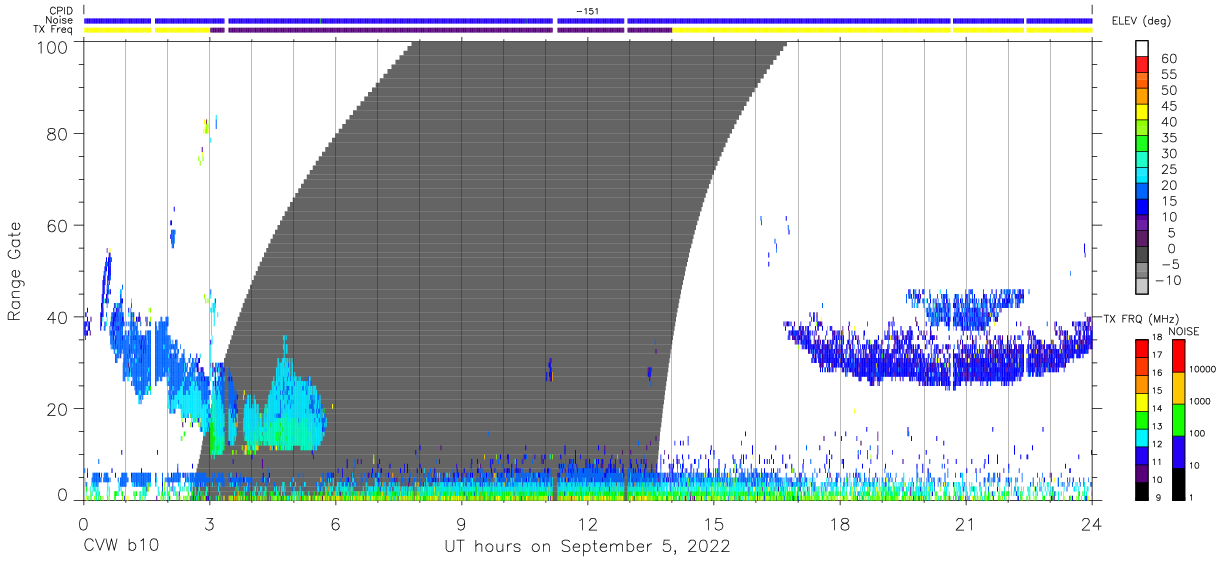Click the black bottom segment of TX FRQ colorbar
Viewport: 1228px width, 567px height.
[x=1142, y=491]
